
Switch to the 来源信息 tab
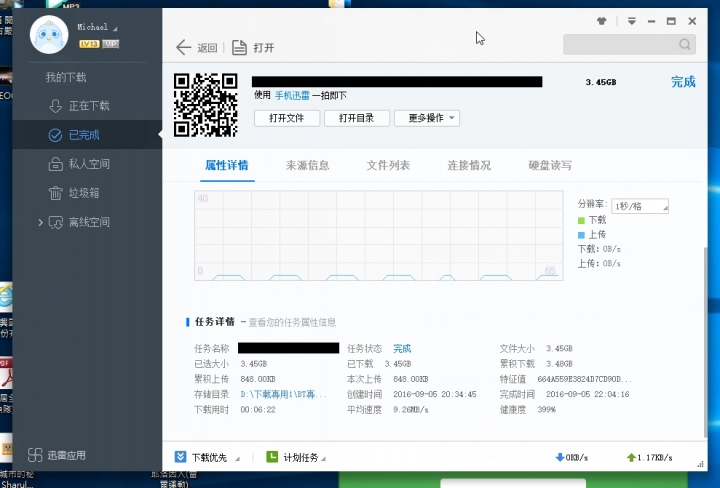click(307, 165)
